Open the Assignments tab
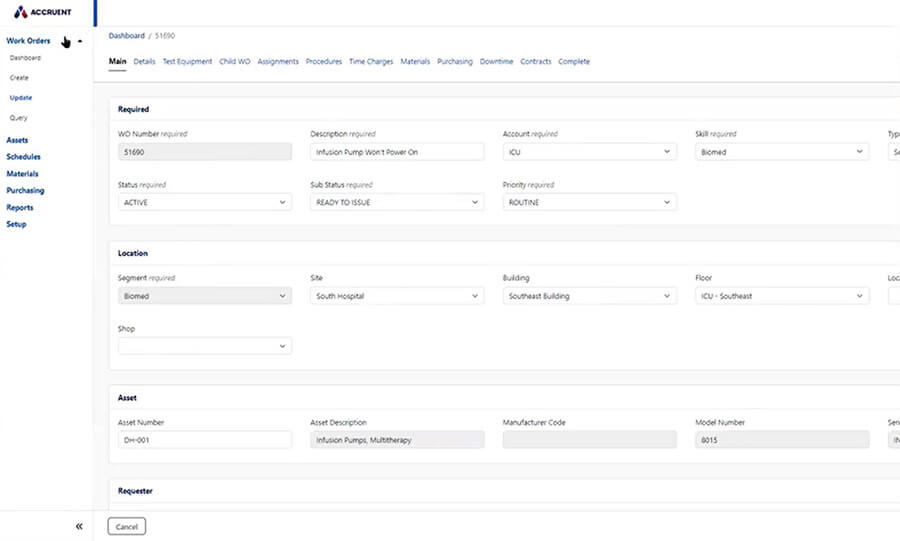This screenshot has height=541, width=900. (278, 61)
